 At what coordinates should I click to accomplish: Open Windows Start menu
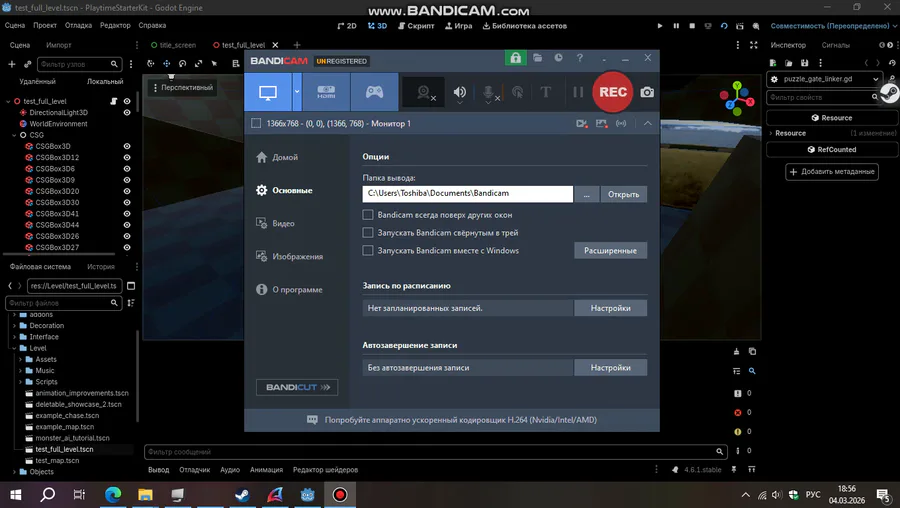(x=15, y=495)
